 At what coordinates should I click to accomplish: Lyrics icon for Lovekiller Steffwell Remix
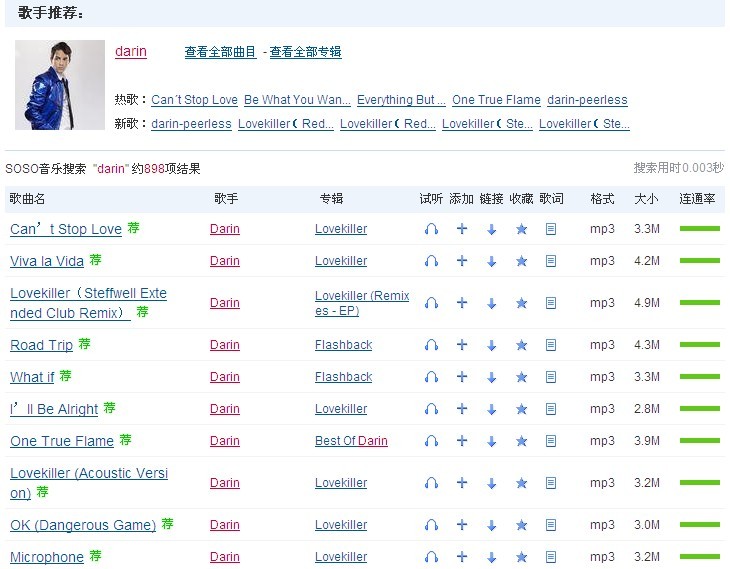pos(551,303)
